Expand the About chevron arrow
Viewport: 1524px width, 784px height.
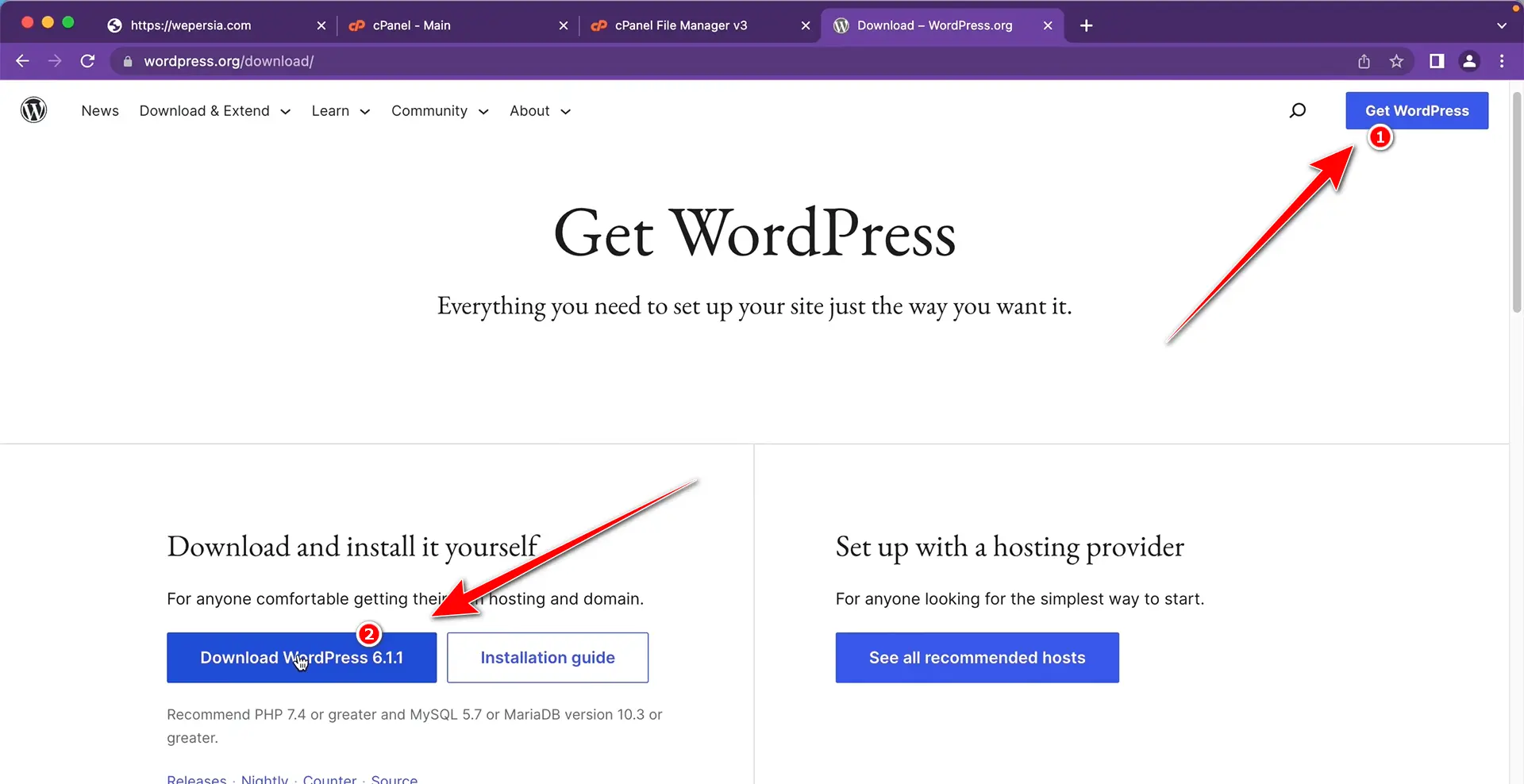click(566, 112)
